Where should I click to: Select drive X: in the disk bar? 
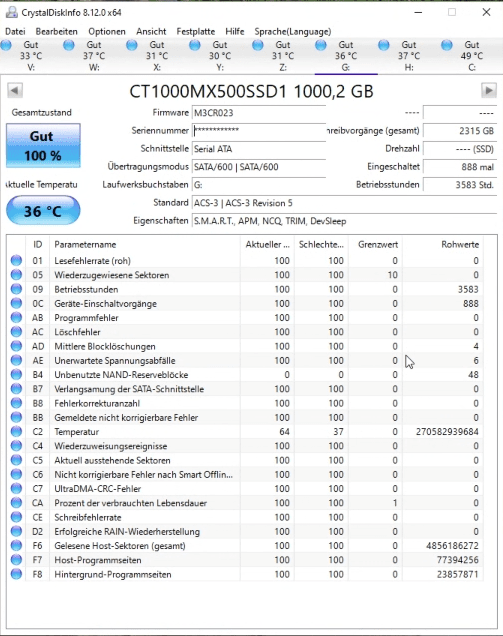[x=157, y=56]
